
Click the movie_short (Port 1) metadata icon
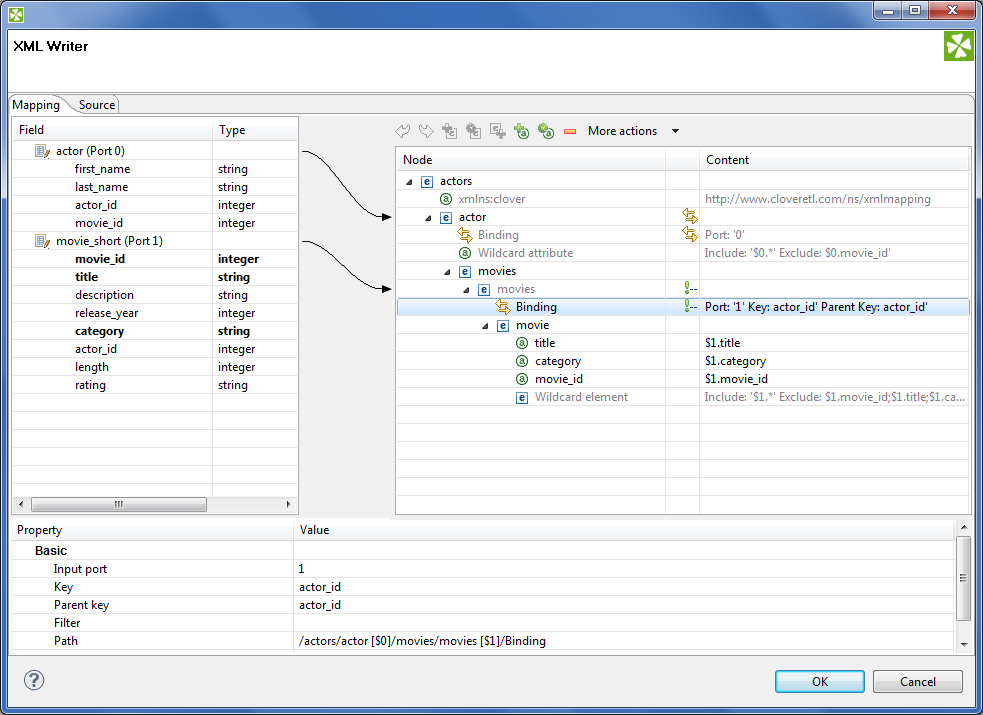click(x=42, y=241)
